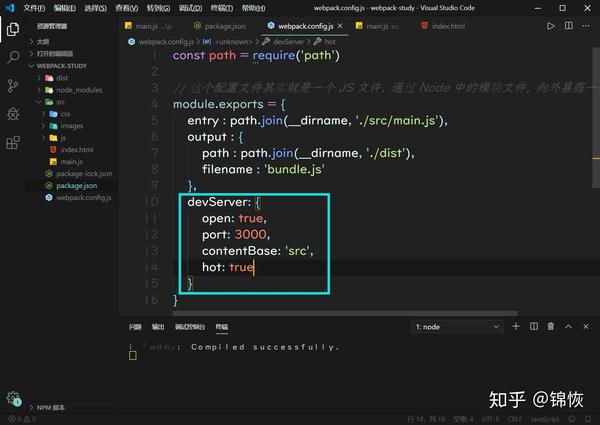Switch to the first main.js editor tab

click(x=148, y=26)
